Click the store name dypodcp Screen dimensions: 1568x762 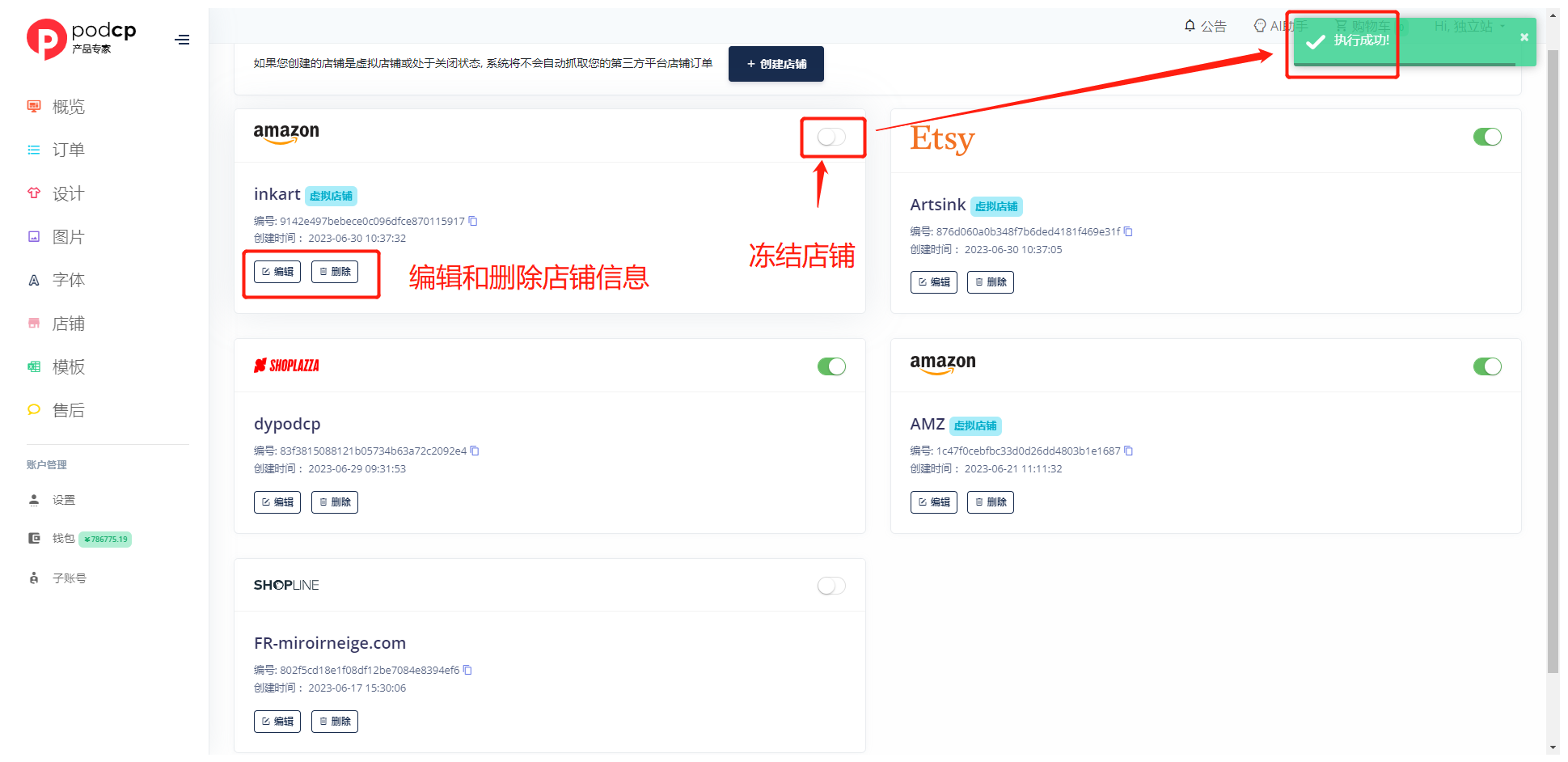(287, 424)
